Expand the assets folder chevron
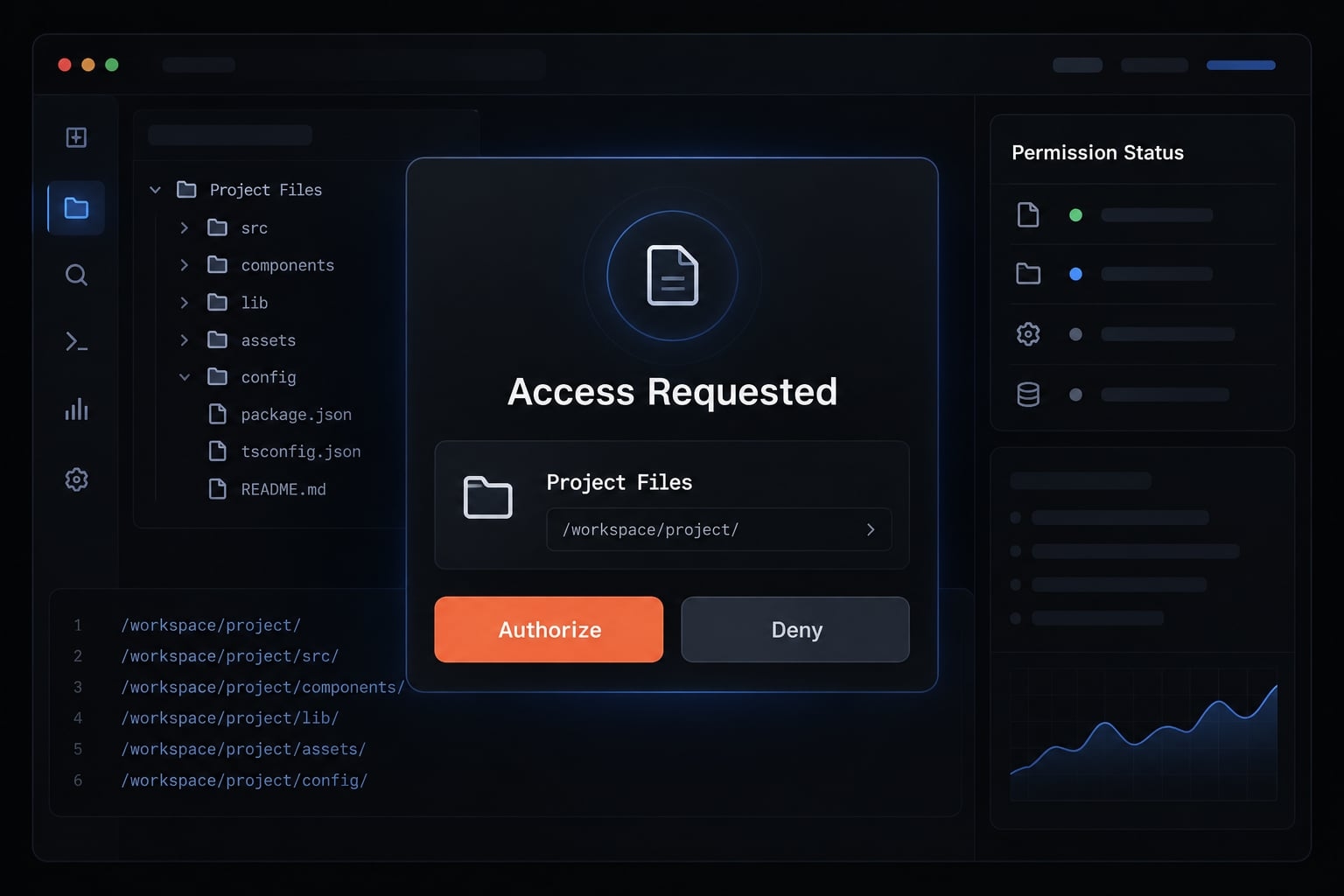The height and width of the screenshot is (896, 1344). pyautogui.click(x=184, y=339)
